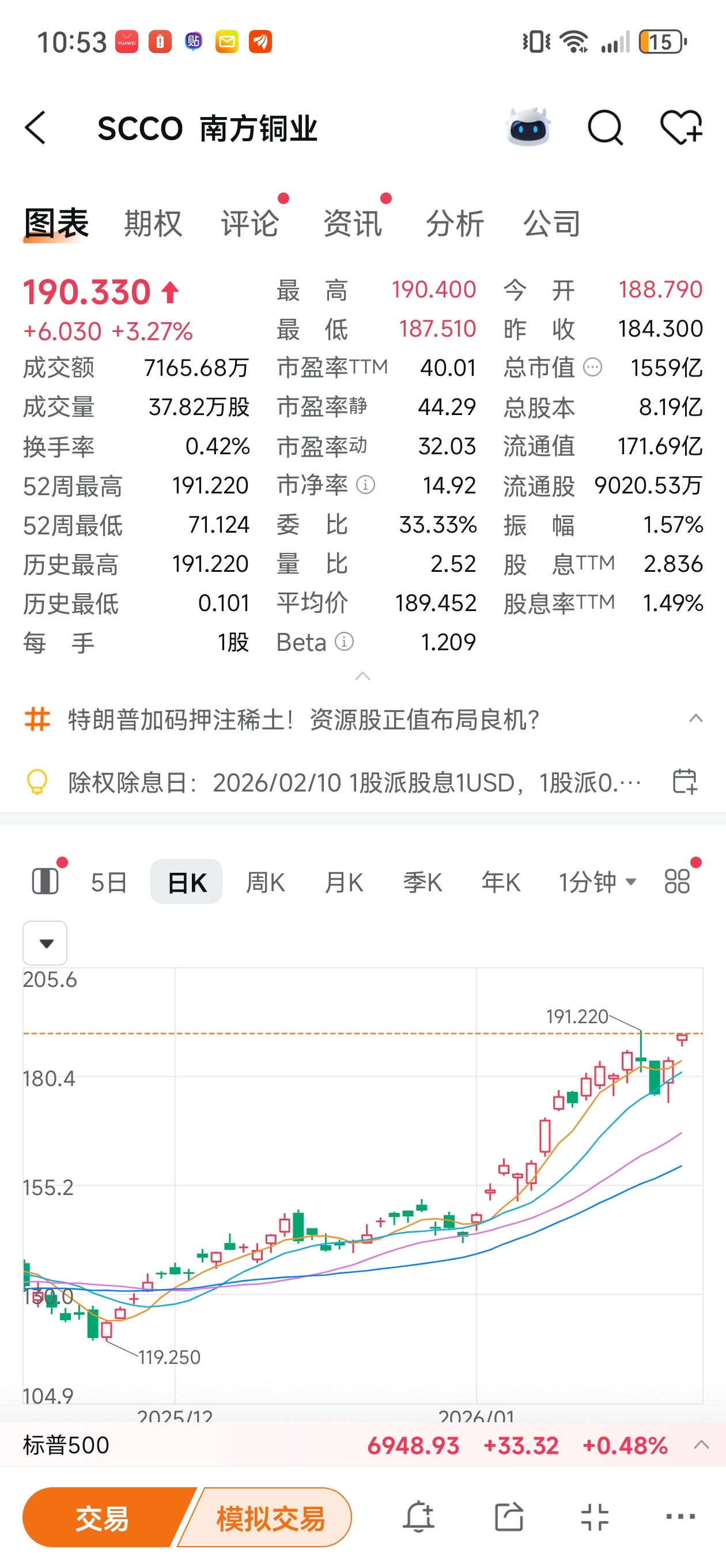Open the 特朗普加码押注稀土 topic link
This screenshot has width=726, height=1568.
click(x=303, y=719)
